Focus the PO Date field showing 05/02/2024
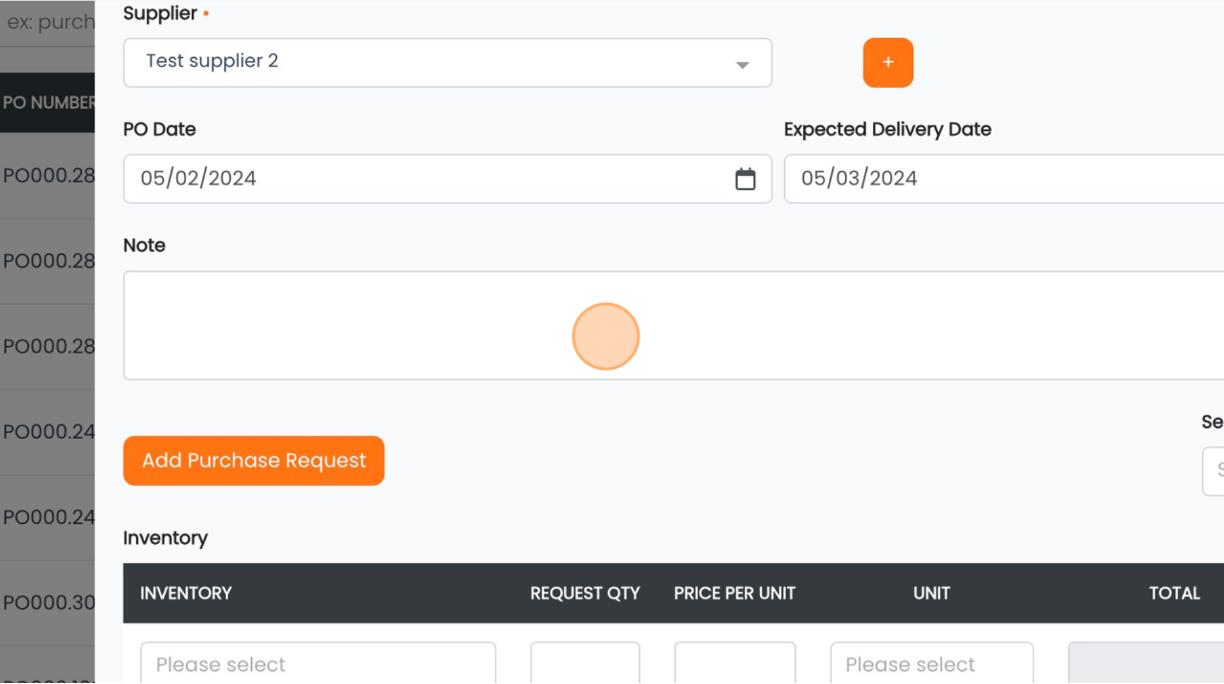The height and width of the screenshot is (684, 1224). pos(447,179)
